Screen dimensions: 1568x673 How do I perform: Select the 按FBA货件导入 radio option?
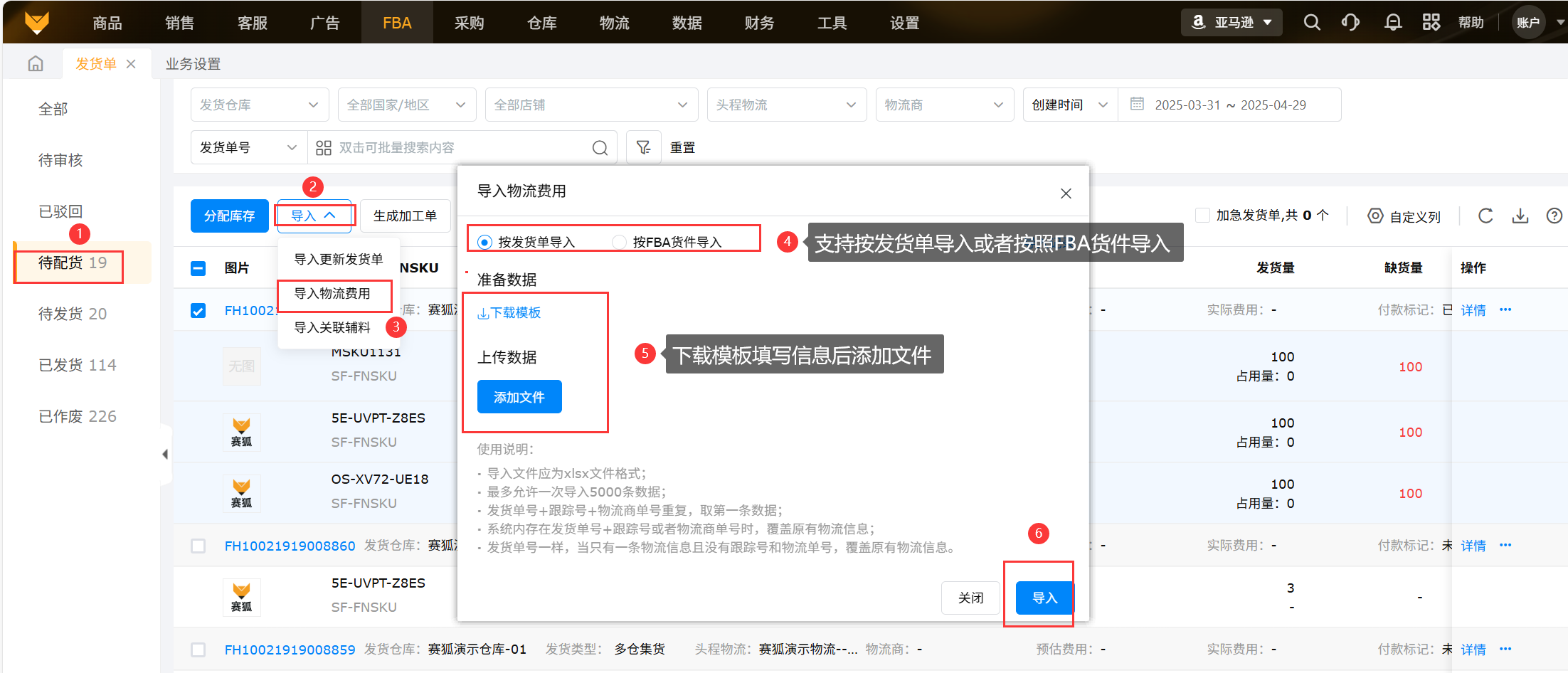point(620,243)
